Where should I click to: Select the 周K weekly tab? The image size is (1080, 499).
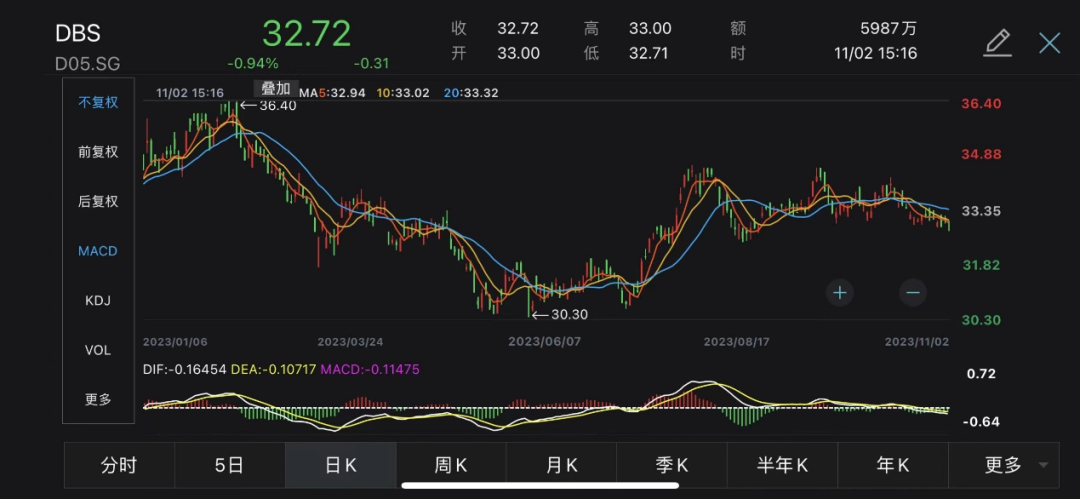[x=451, y=465]
